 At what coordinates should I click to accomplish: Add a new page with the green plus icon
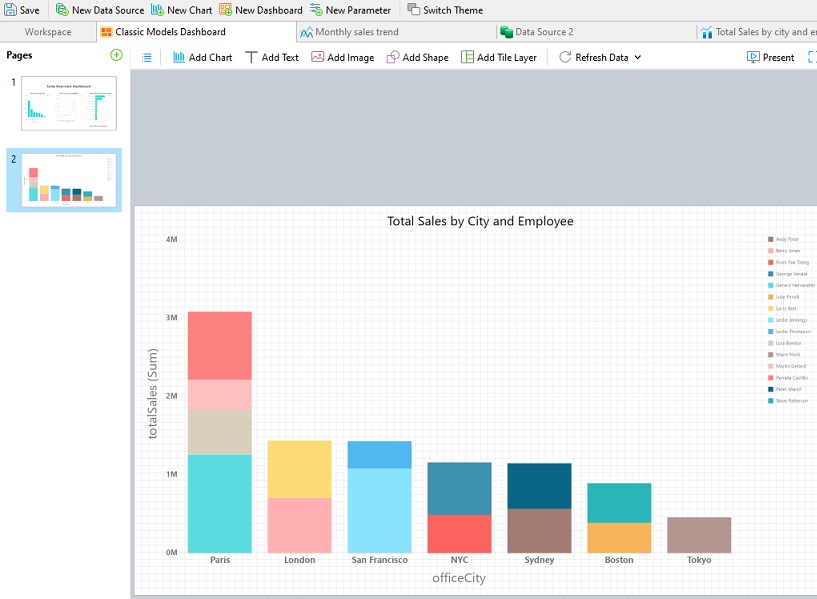pos(116,55)
